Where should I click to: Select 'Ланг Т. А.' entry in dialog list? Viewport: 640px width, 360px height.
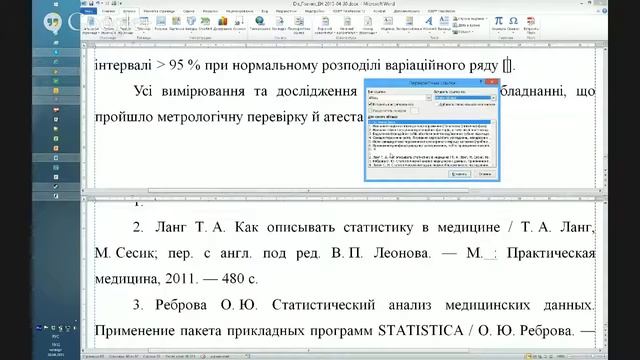coord(429,157)
